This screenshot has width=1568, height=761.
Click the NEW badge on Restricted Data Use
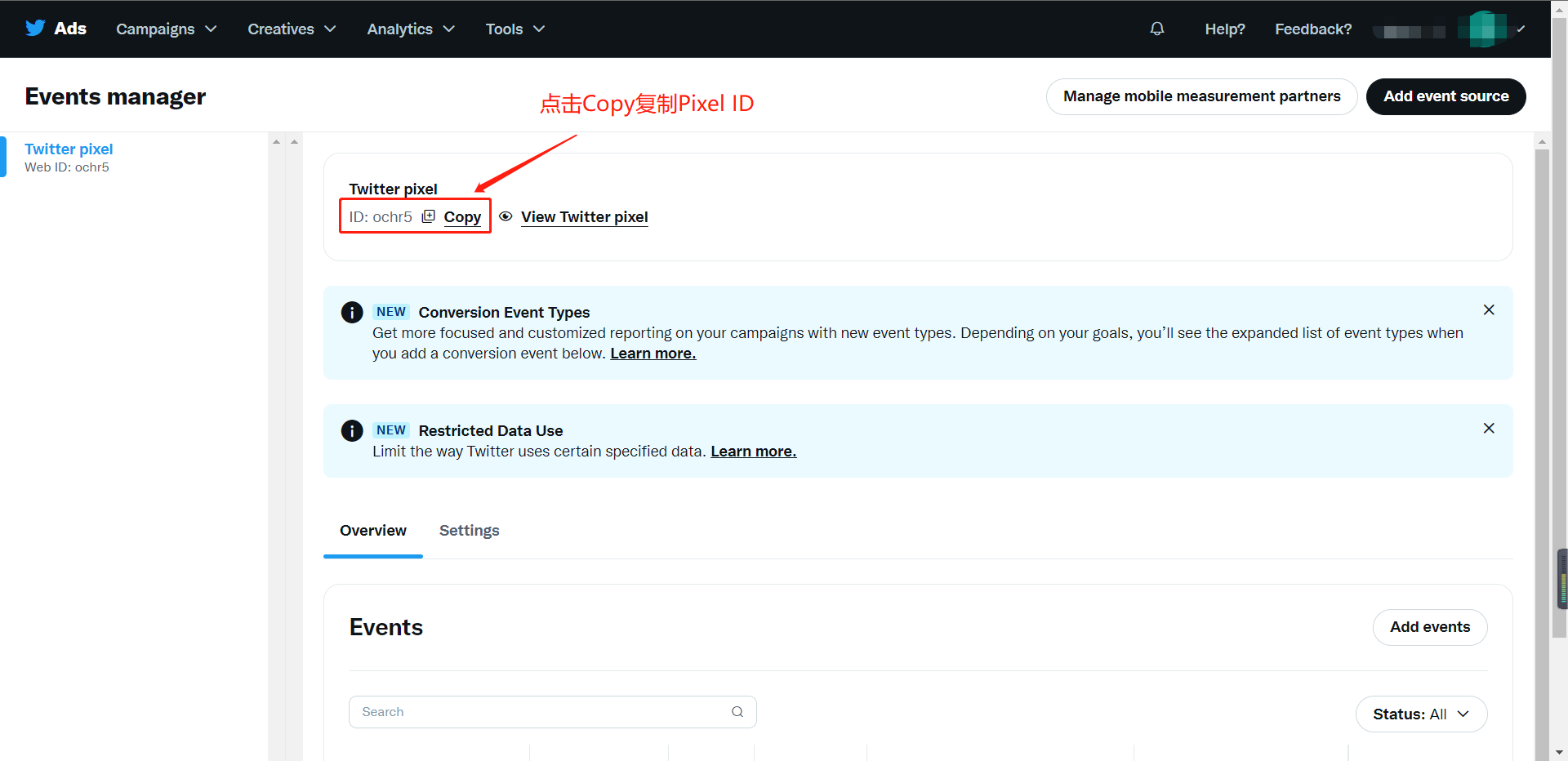[391, 430]
